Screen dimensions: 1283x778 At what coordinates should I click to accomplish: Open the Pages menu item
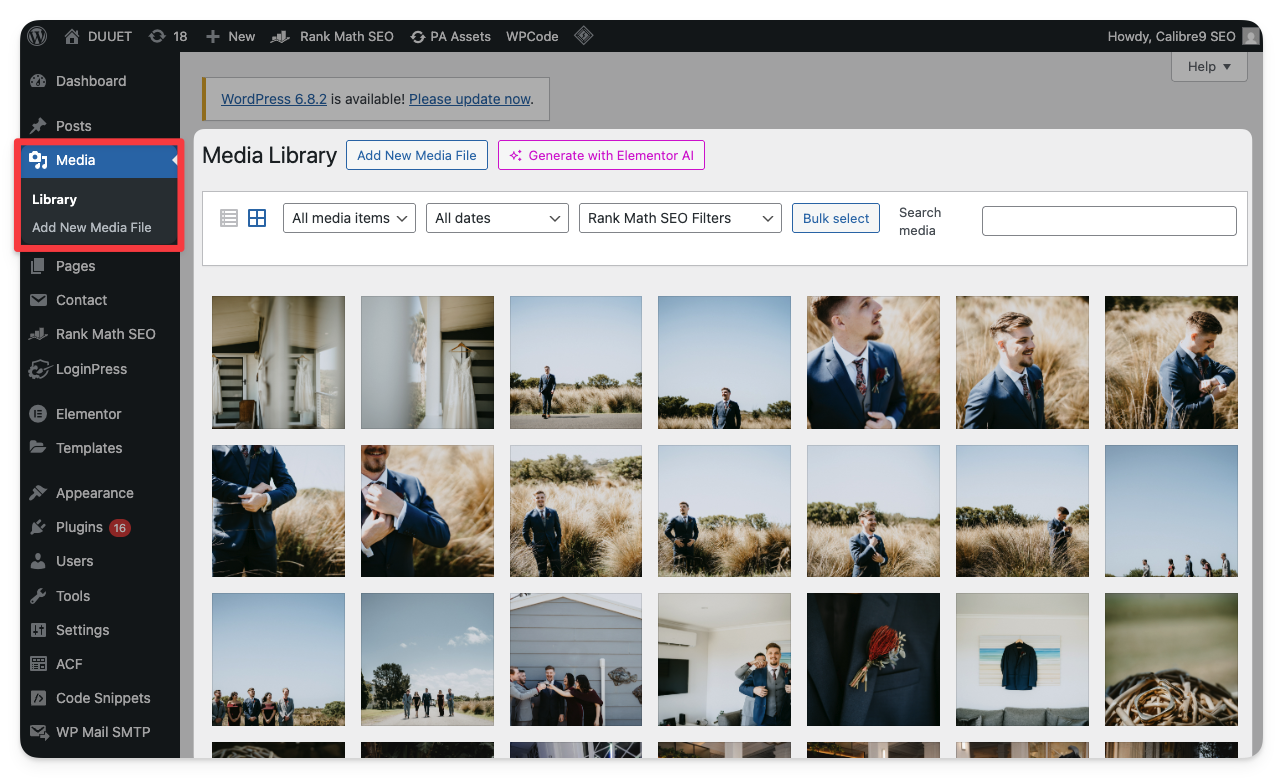click(x=75, y=266)
